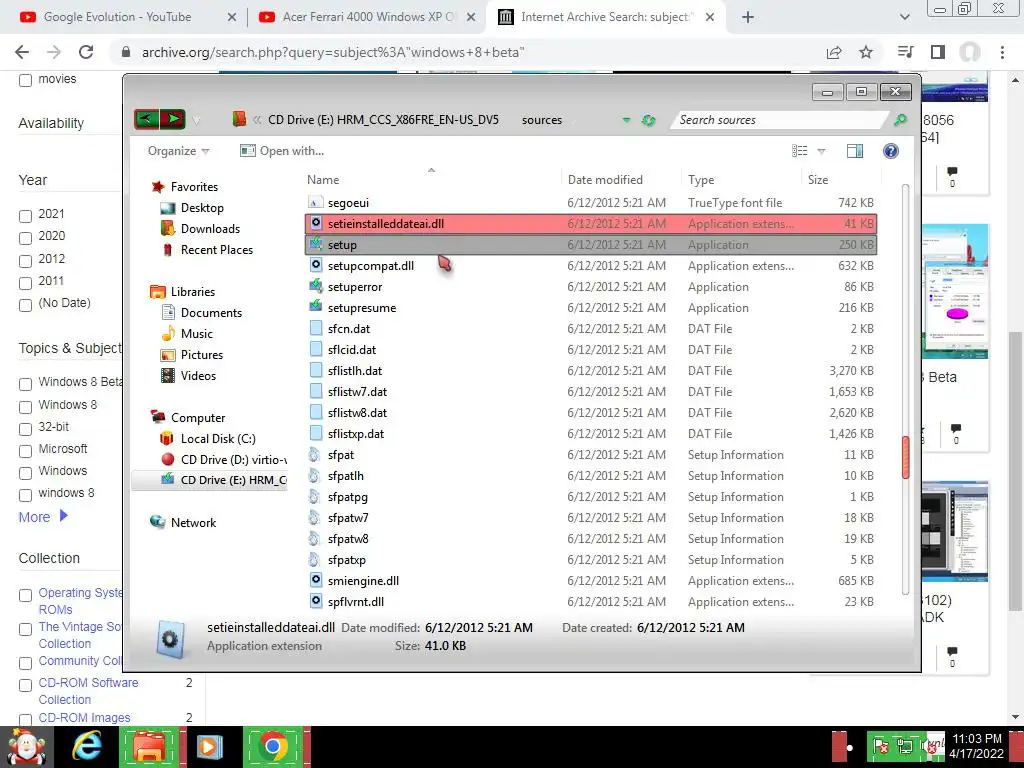Select Network in navigation pane

(193, 522)
